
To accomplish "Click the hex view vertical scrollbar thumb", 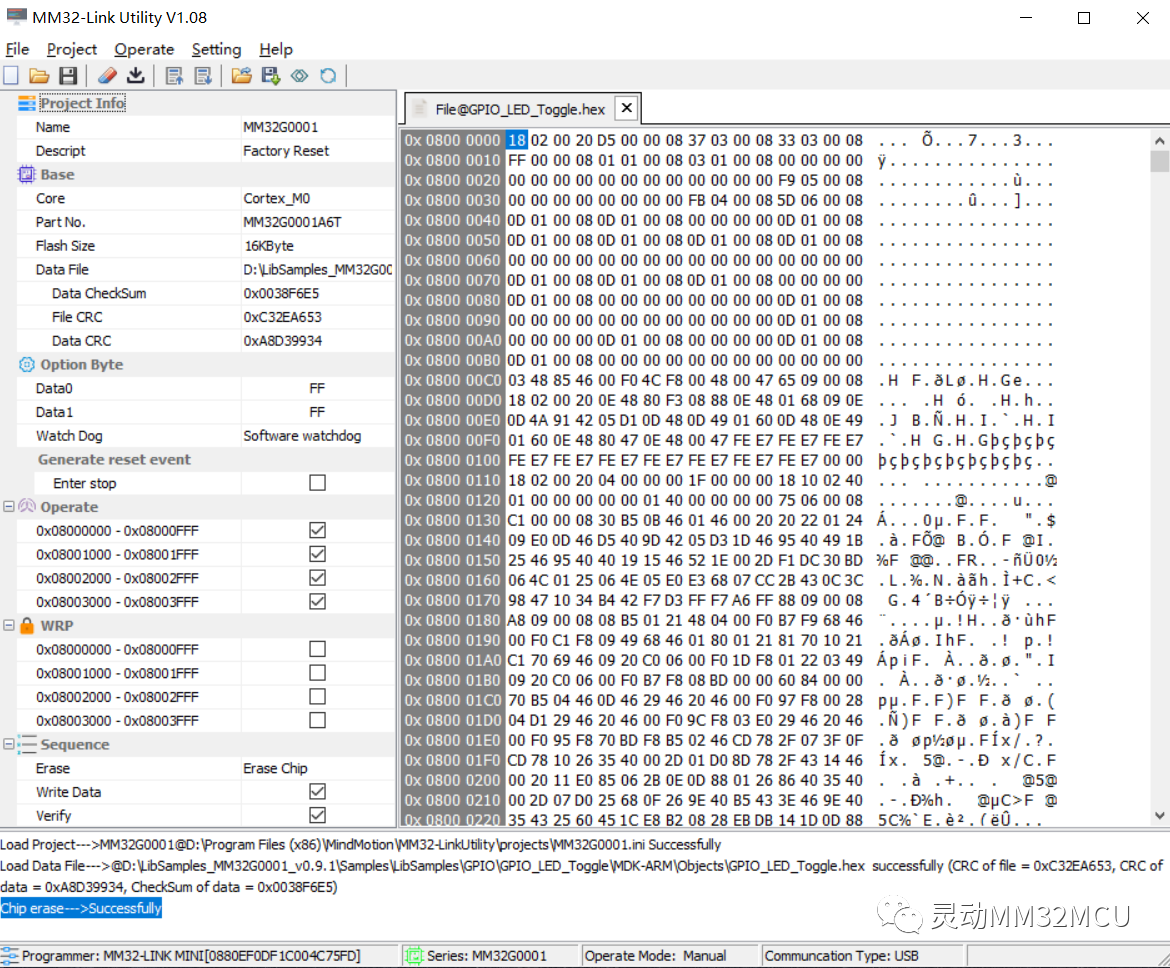I will click(1159, 161).
